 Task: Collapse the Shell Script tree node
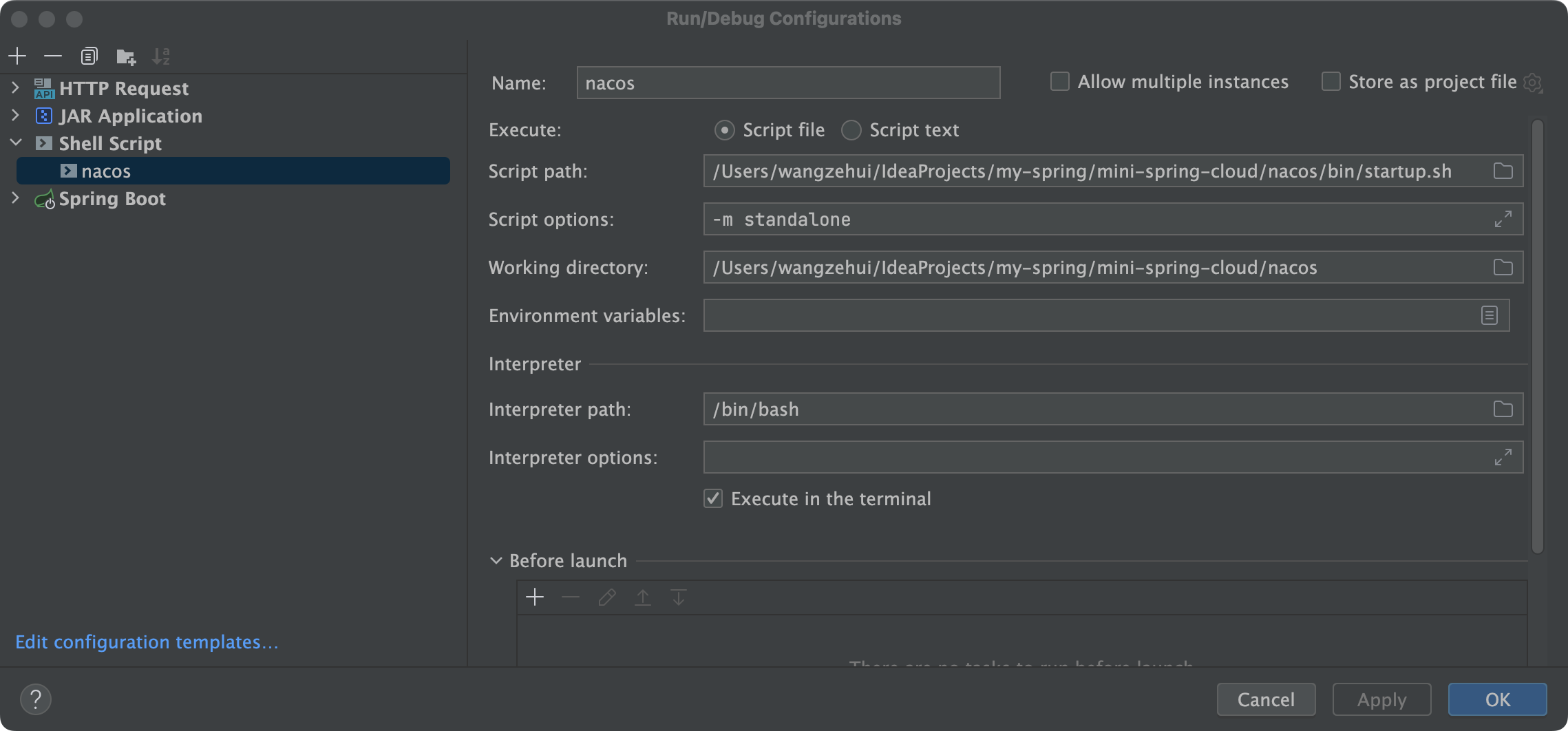[x=15, y=143]
